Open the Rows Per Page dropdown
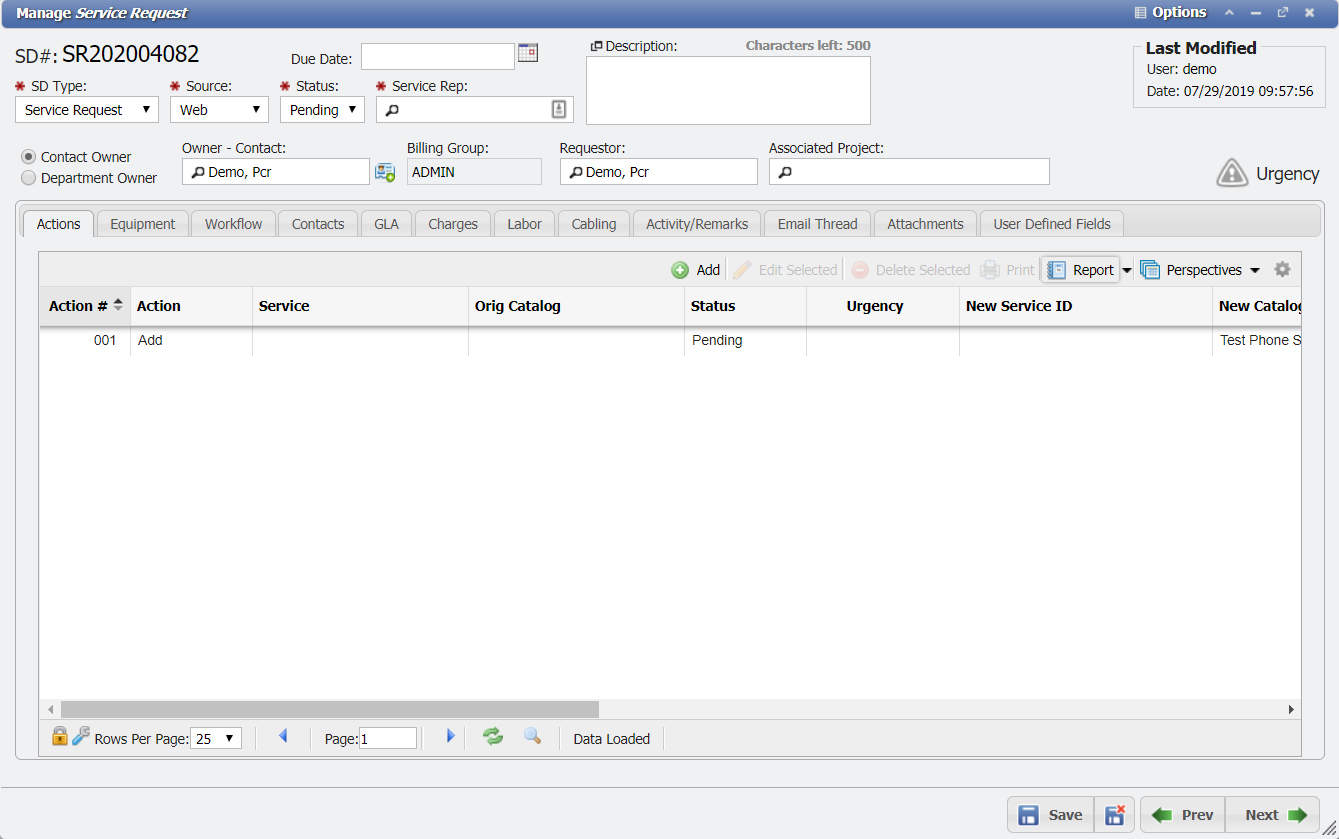Viewport: 1339px width, 839px height. pos(214,737)
